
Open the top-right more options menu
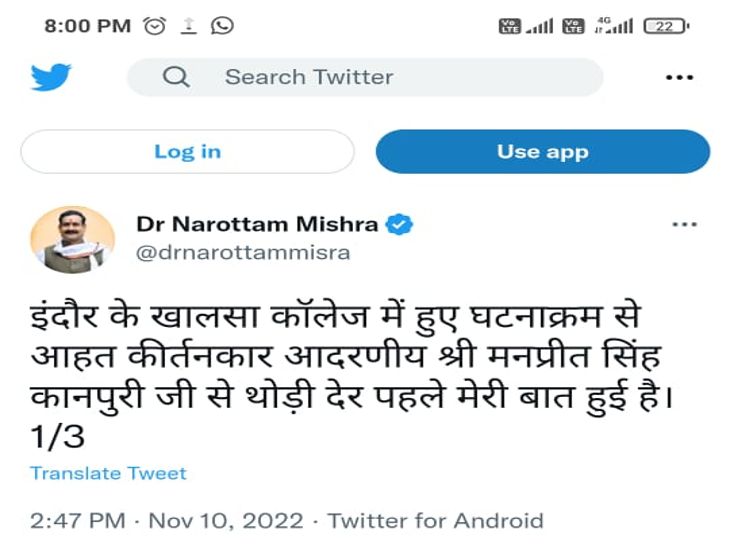click(x=680, y=77)
